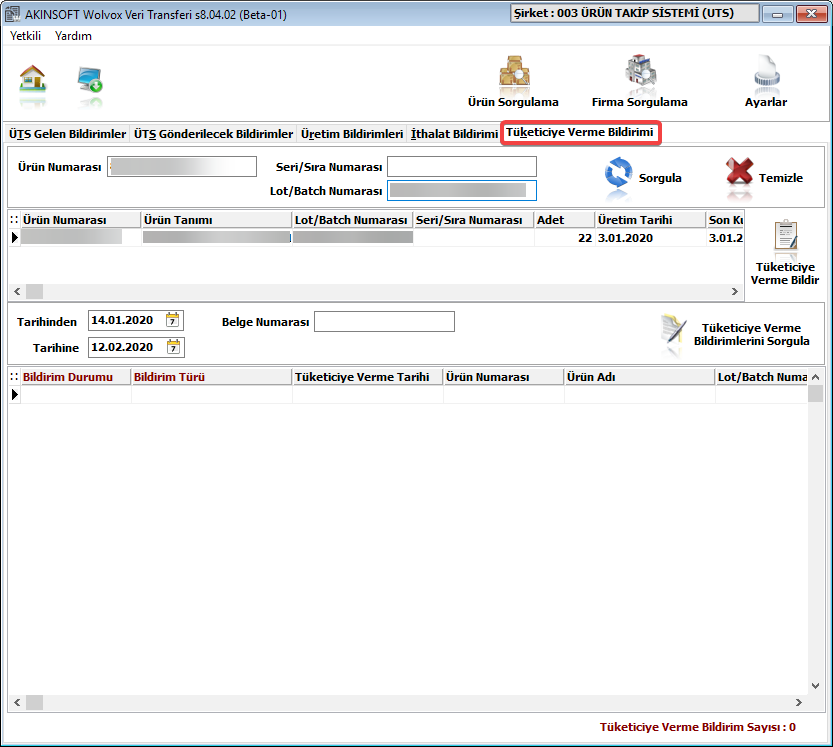The height and width of the screenshot is (747, 833).
Task: Click the Ürün Numarası input field
Action: click(182, 167)
